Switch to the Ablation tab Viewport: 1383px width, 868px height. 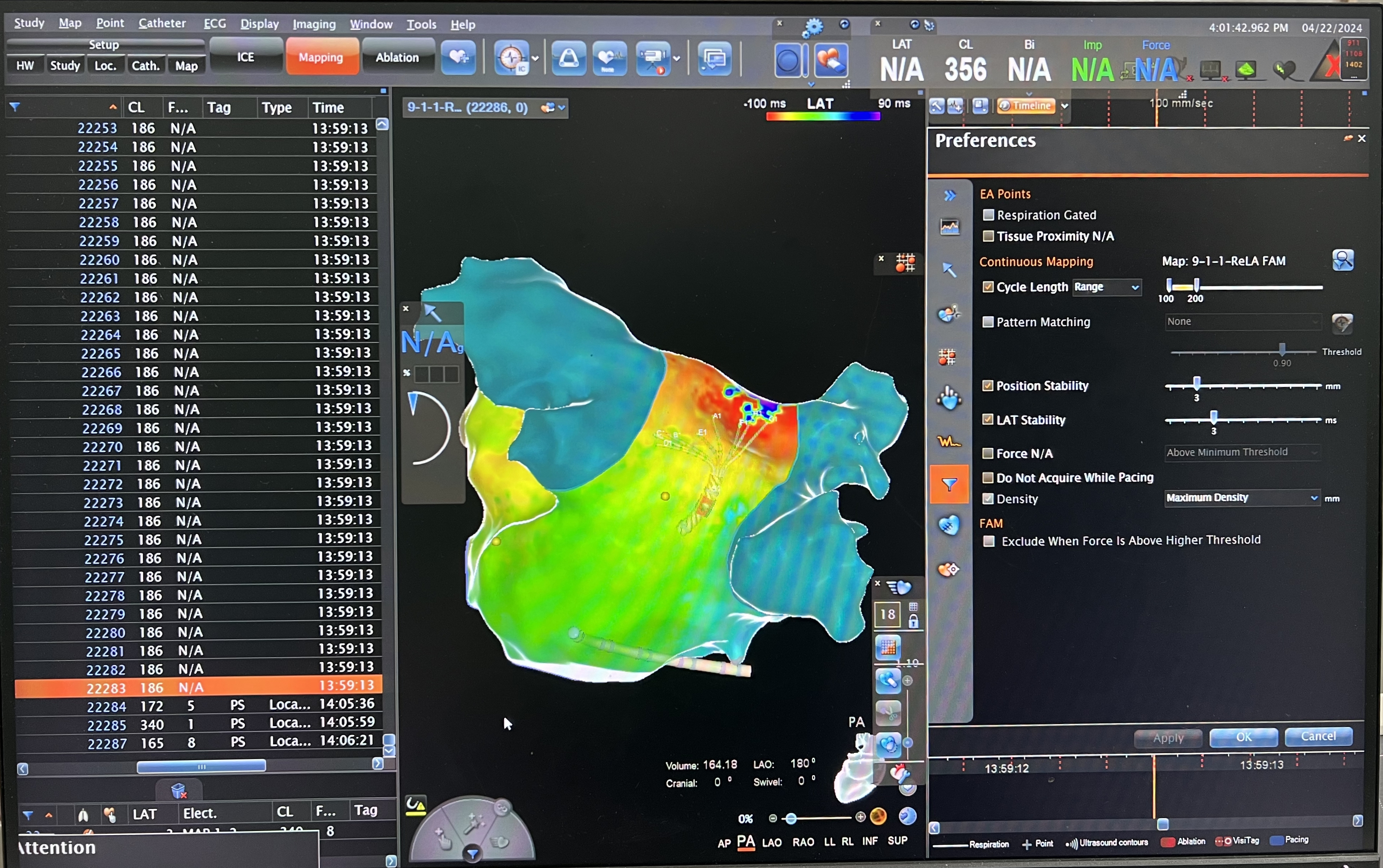(x=397, y=57)
